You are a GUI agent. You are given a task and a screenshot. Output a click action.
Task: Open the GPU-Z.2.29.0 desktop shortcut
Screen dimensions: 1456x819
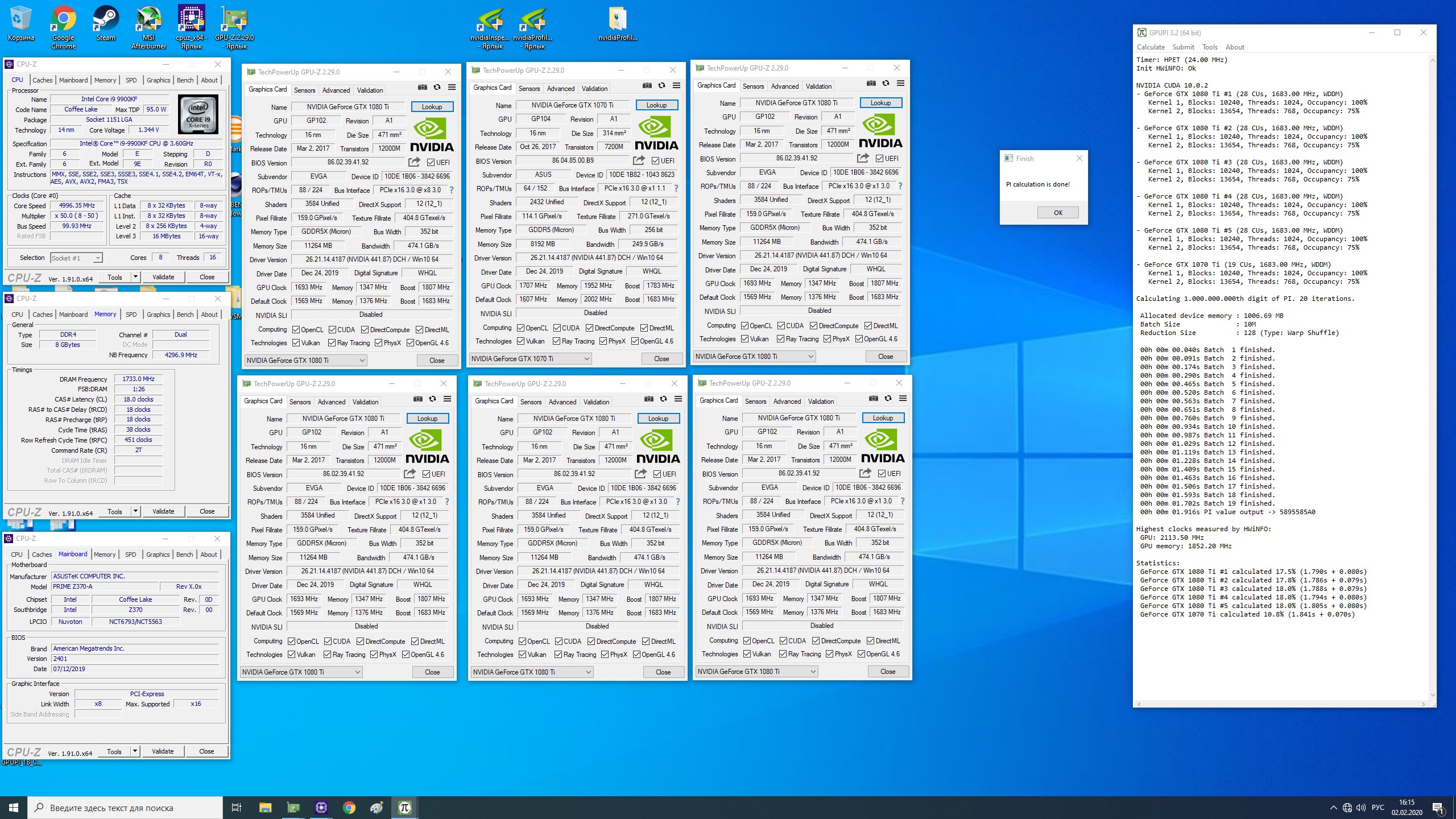[x=234, y=27]
